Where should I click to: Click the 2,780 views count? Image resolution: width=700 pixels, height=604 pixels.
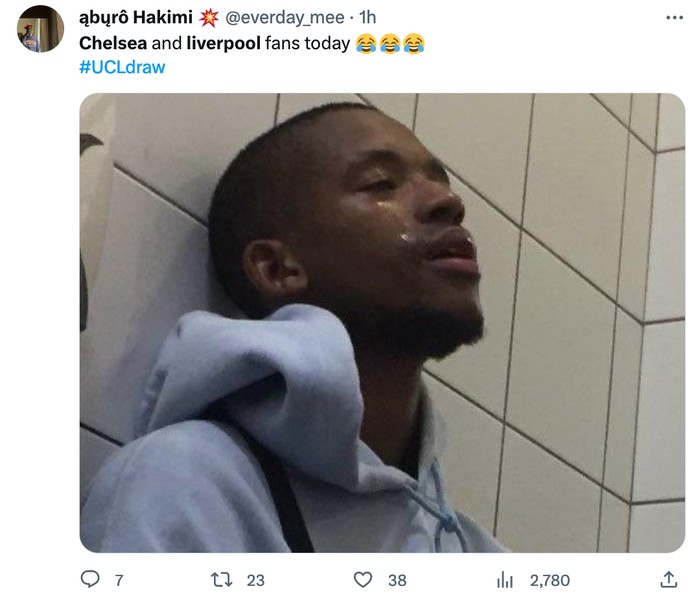(x=550, y=580)
